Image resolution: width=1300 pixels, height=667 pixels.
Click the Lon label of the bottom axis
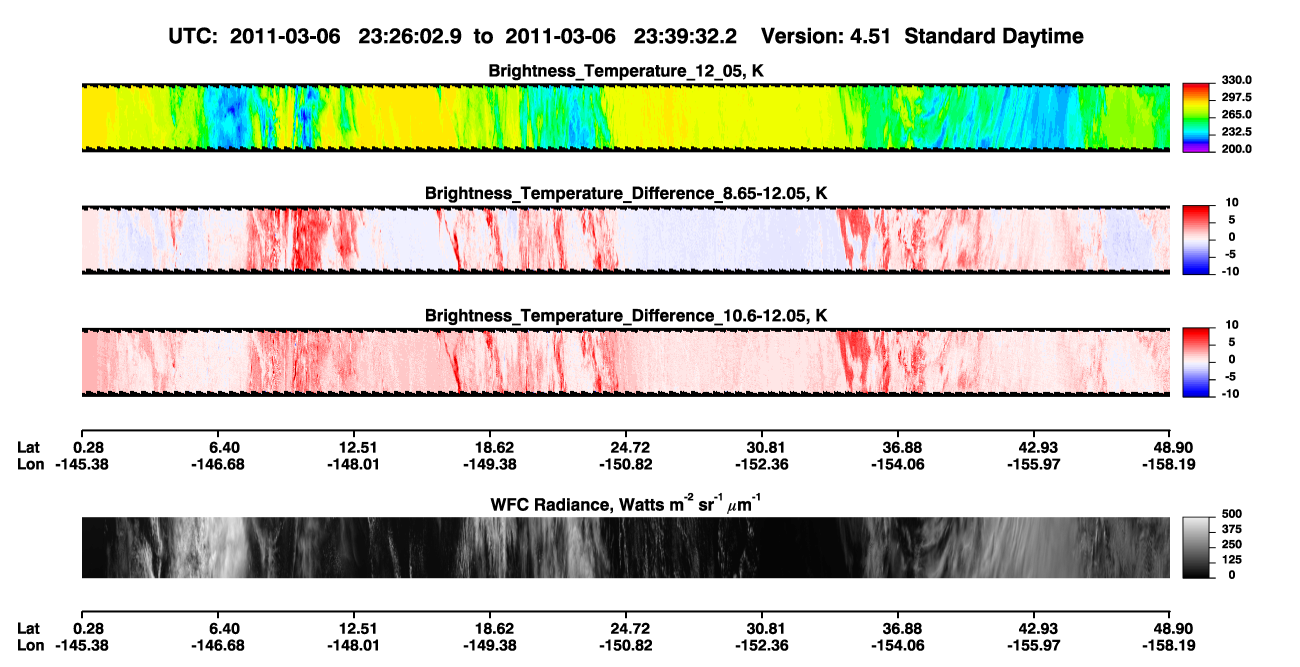point(31,645)
